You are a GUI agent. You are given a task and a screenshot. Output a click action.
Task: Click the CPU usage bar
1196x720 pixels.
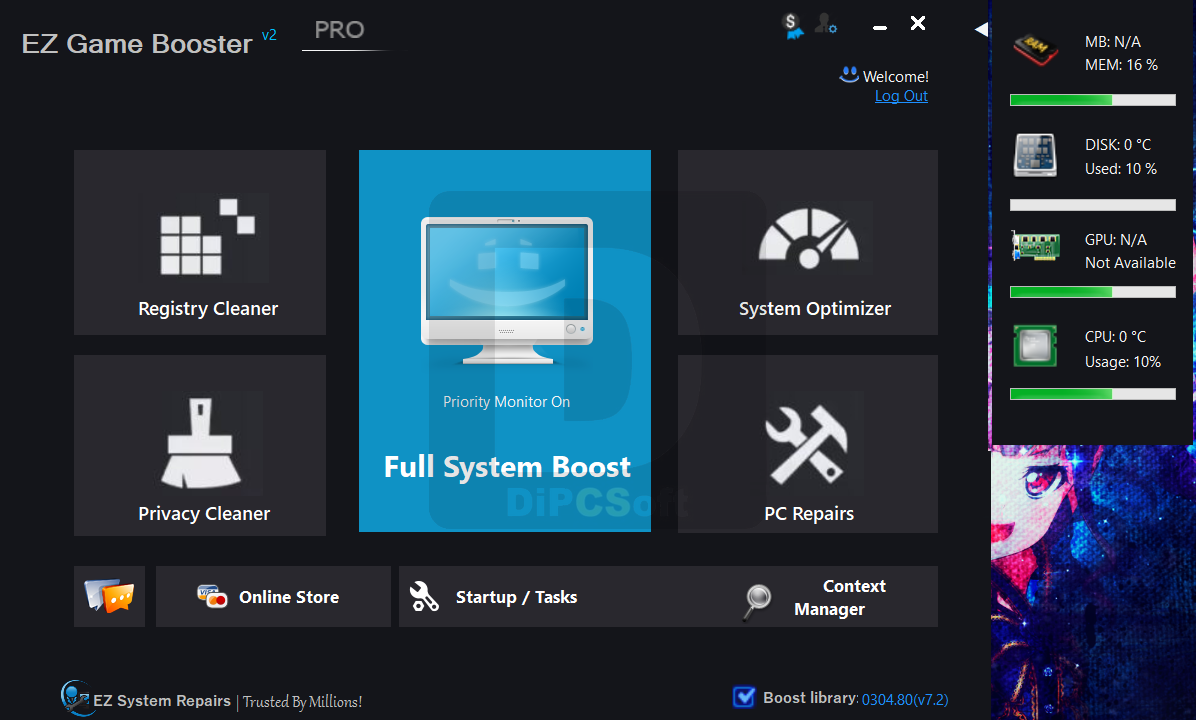click(x=1092, y=394)
